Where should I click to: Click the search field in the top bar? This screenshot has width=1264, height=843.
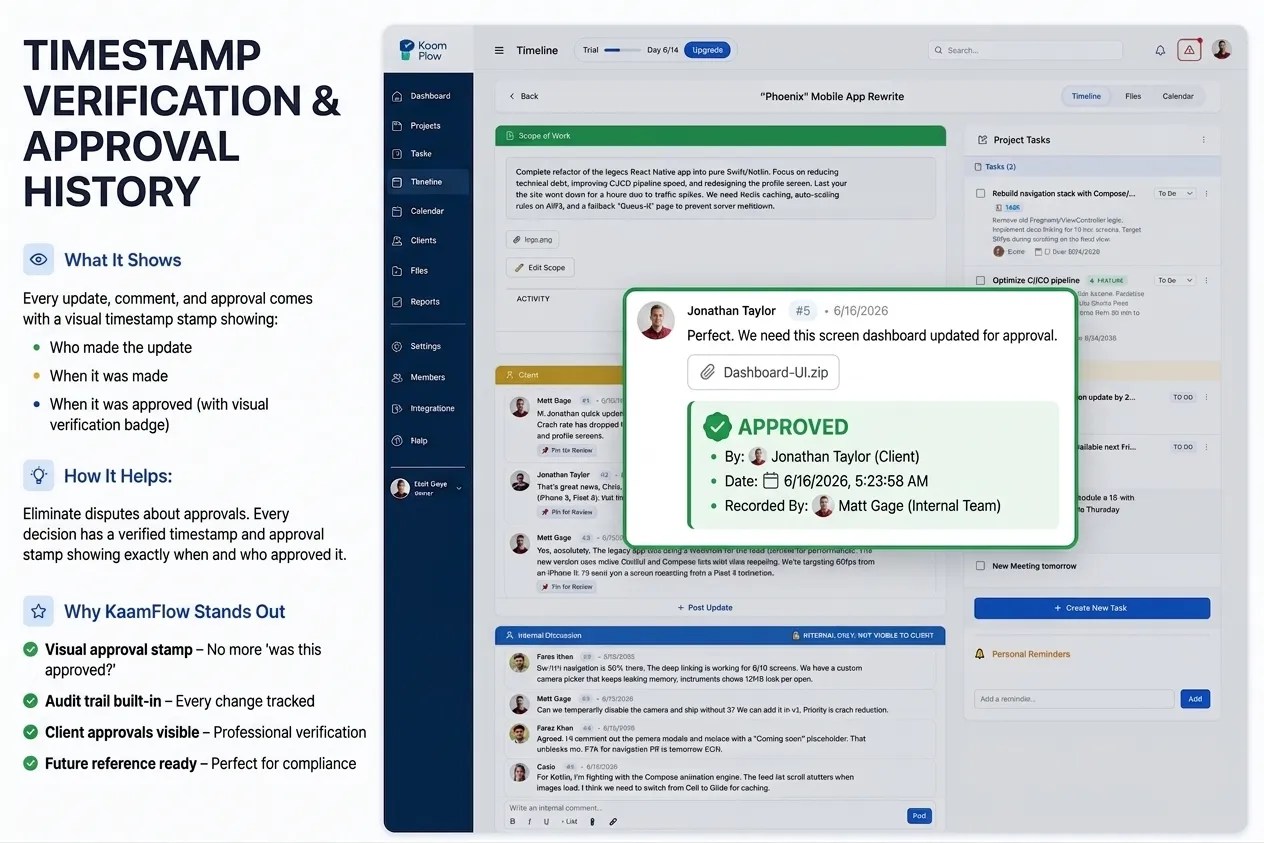tap(1025, 50)
